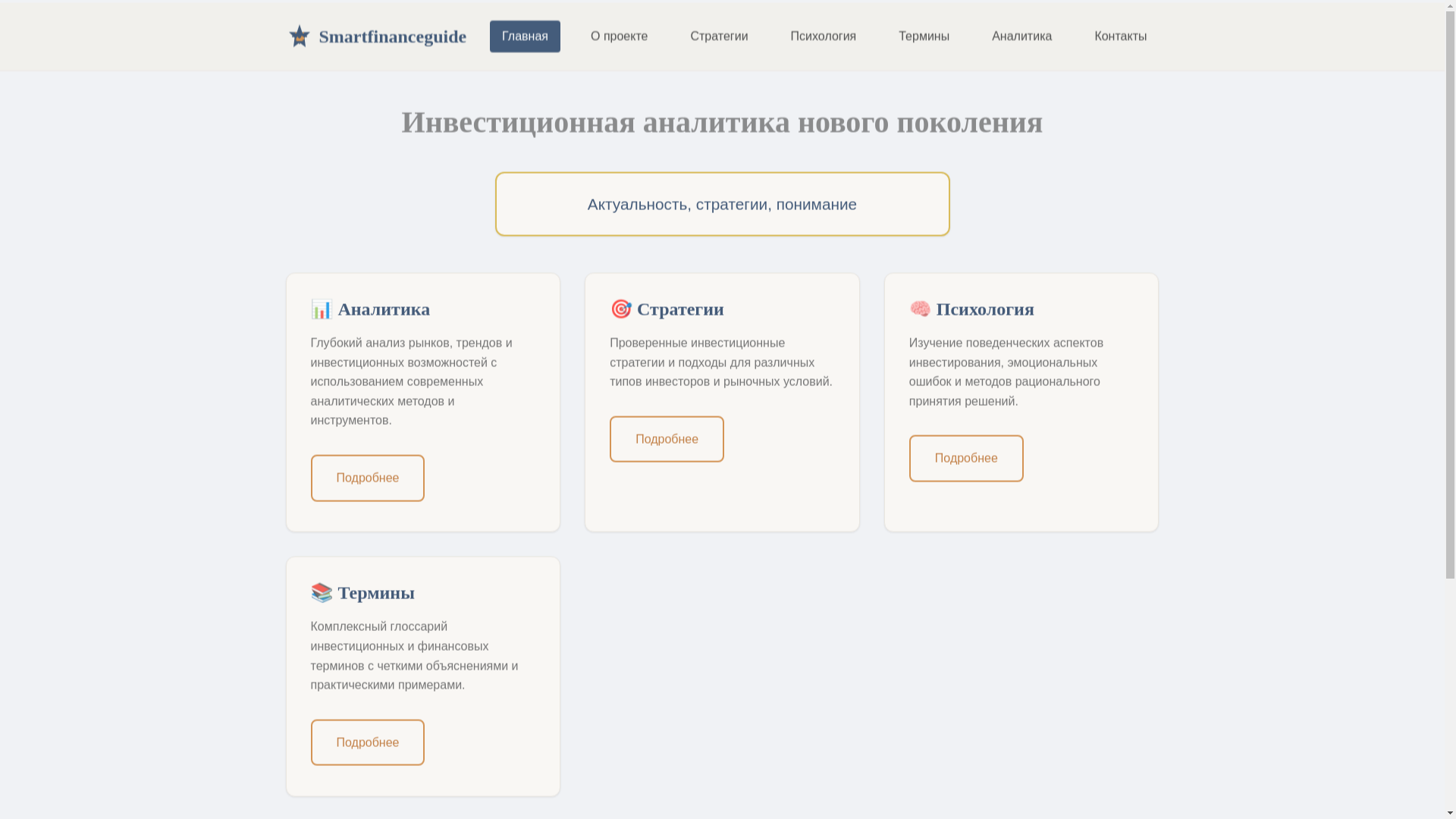Image resolution: width=1456 pixels, height=819 pixels.
Task: Open Аналитика in the header menu
Action: pyautogui.click(x=1021, y=36)
